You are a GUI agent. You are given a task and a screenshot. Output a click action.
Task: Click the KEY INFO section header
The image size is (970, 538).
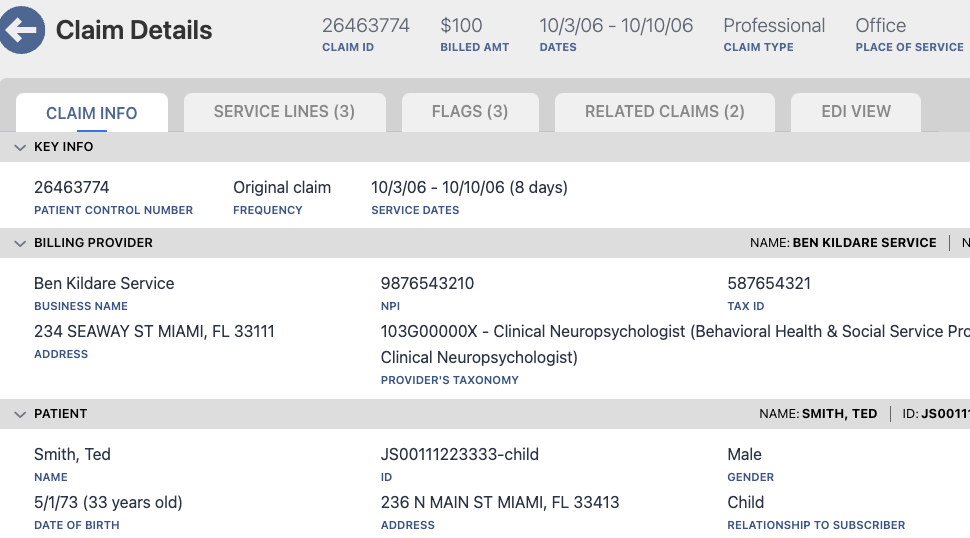click(485, 147)
